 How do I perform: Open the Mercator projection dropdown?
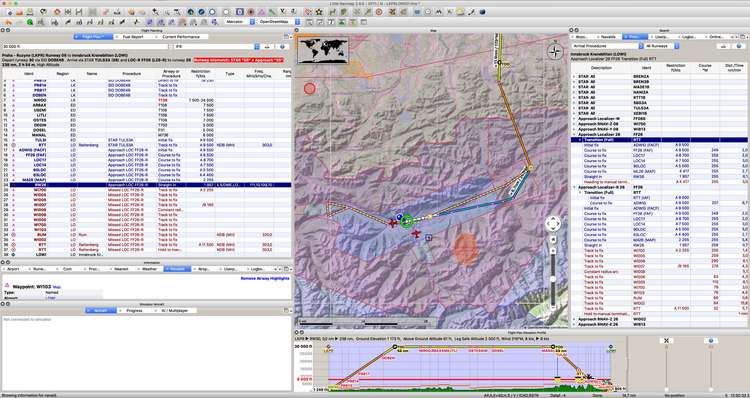[241, 22]
